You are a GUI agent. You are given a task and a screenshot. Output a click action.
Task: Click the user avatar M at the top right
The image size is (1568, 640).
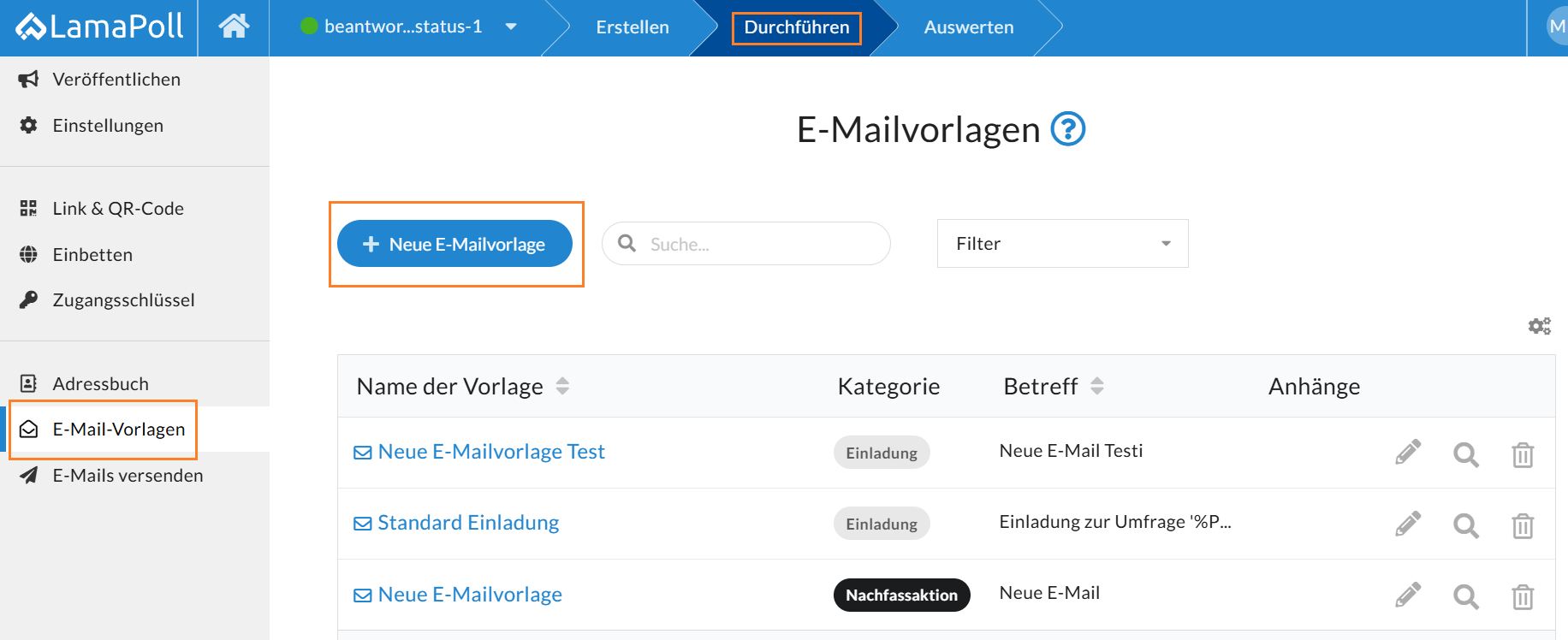[1558, 27]
